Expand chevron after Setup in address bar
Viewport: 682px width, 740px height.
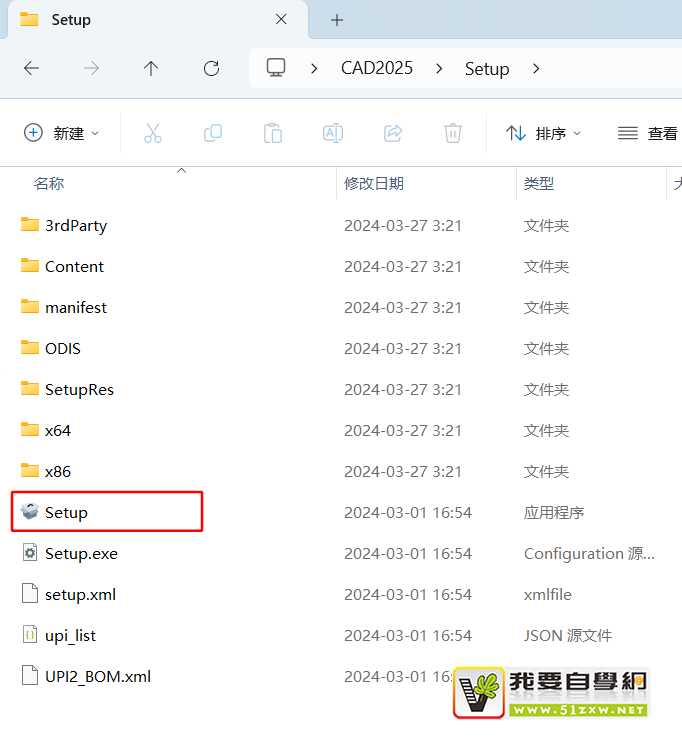(x=536, y=68)
